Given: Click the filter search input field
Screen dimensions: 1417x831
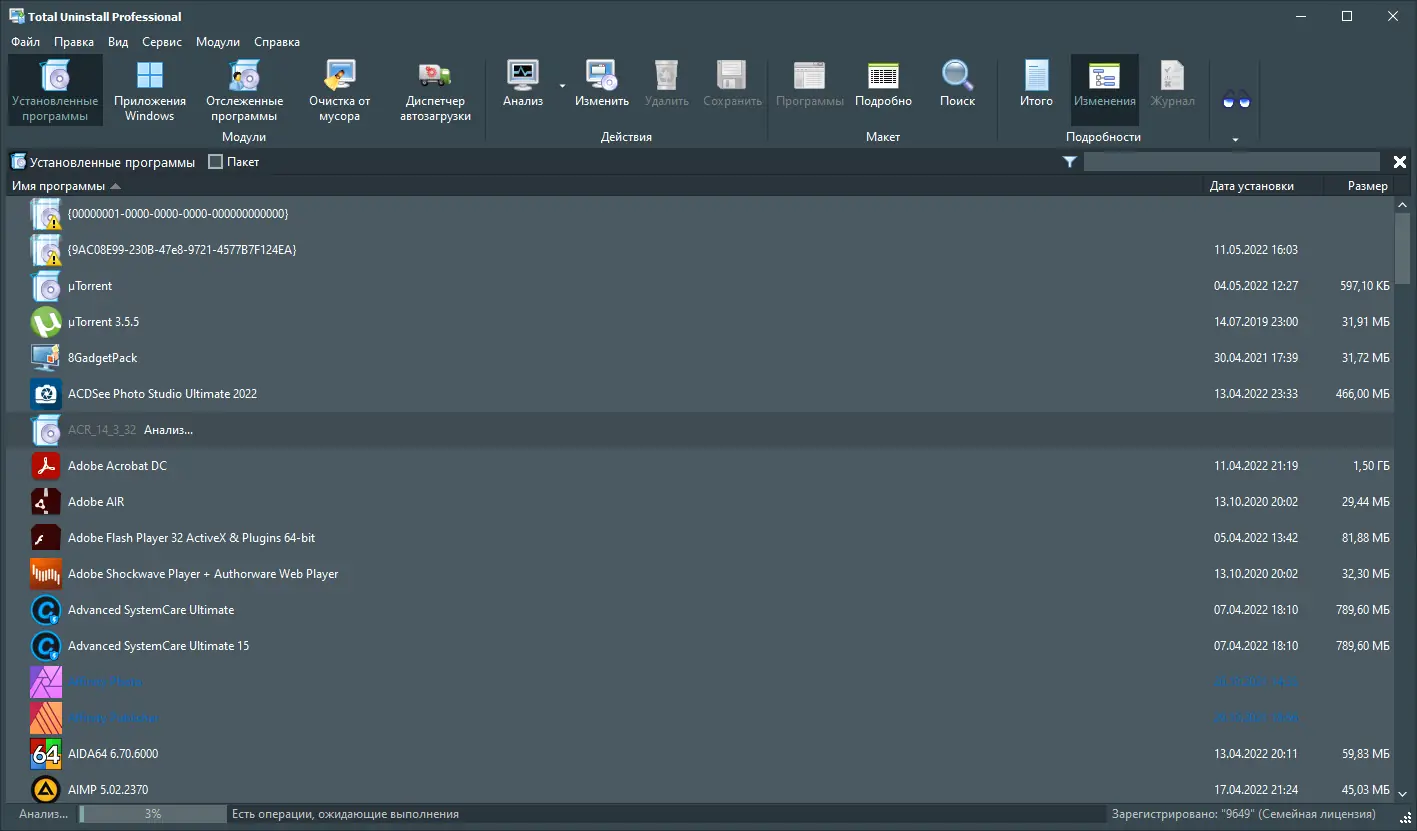Looking at the screenshot, I should (1232, 162).
